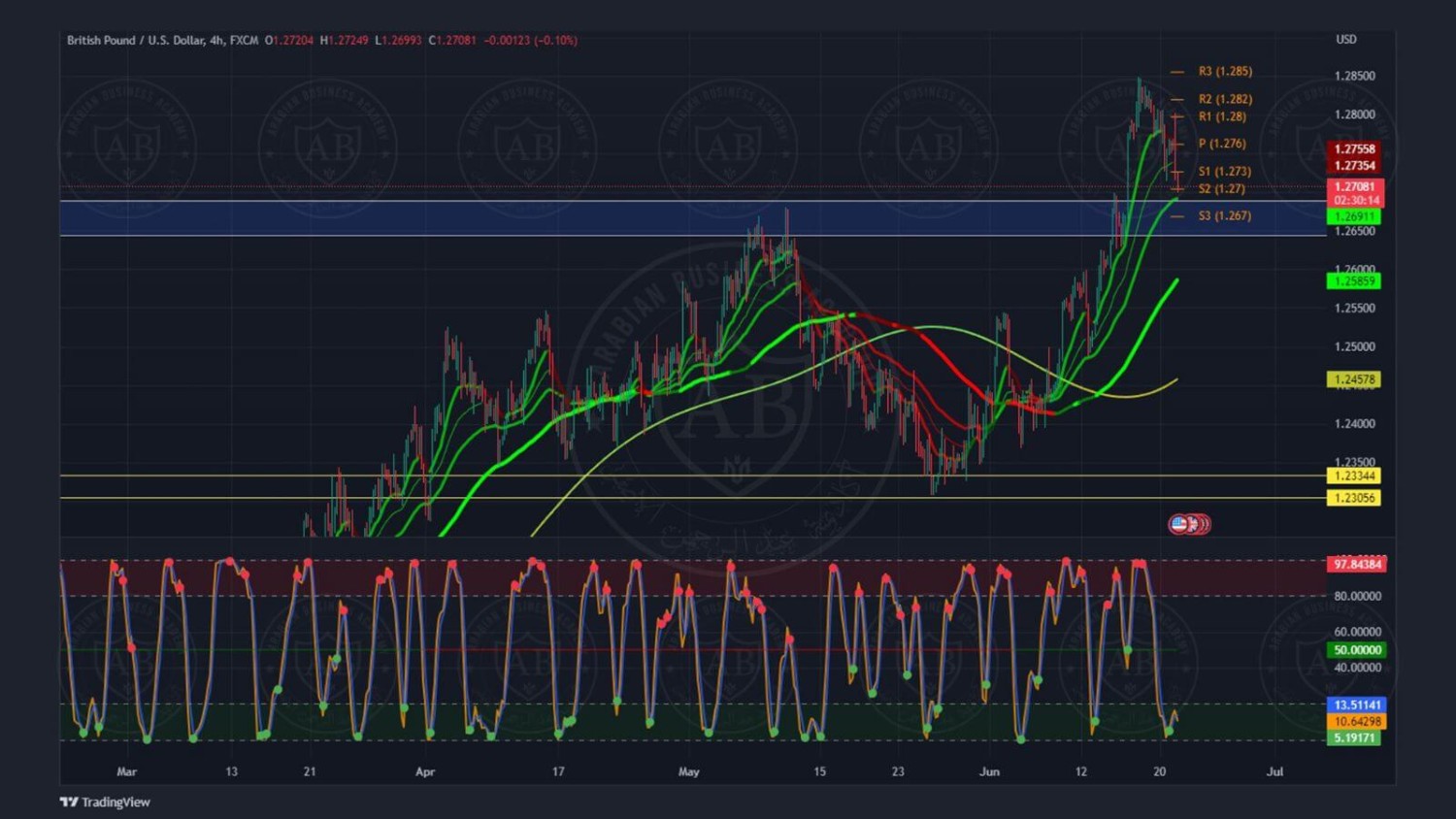Viewport: 1456px width, 819px height.
Task: Click the O1.27204 open price value
Action: (x=289, y=40)
